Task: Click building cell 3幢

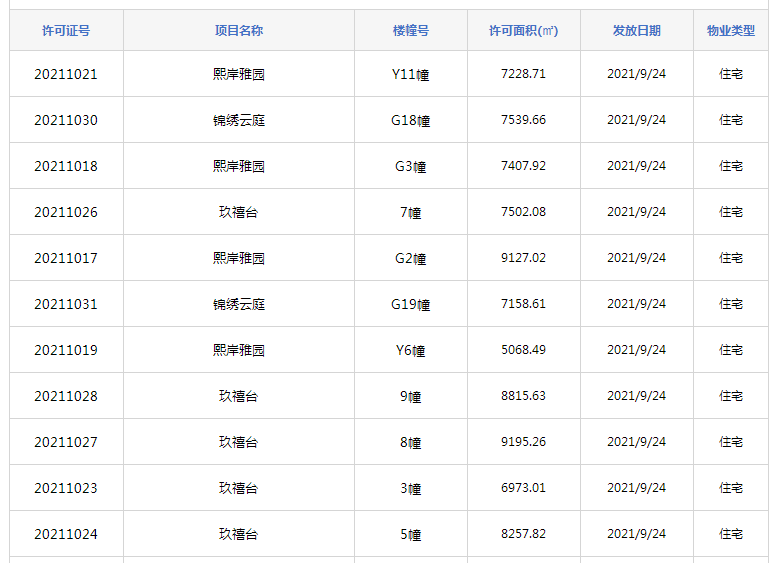Action: click(x=411, y=488)
